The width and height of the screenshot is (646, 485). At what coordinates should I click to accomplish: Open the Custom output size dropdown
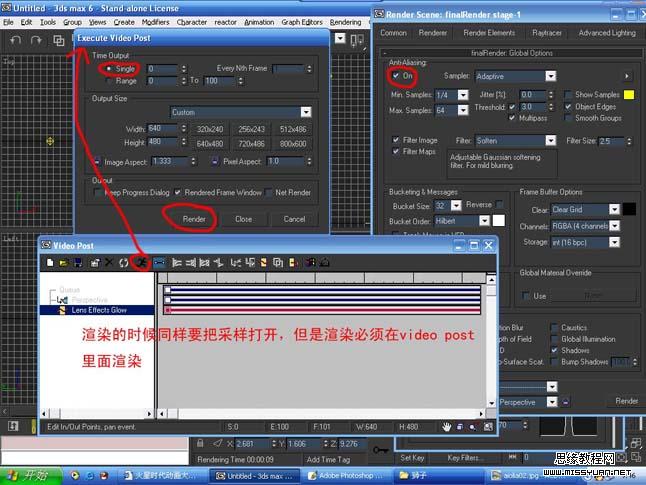(x=306, y=112)
